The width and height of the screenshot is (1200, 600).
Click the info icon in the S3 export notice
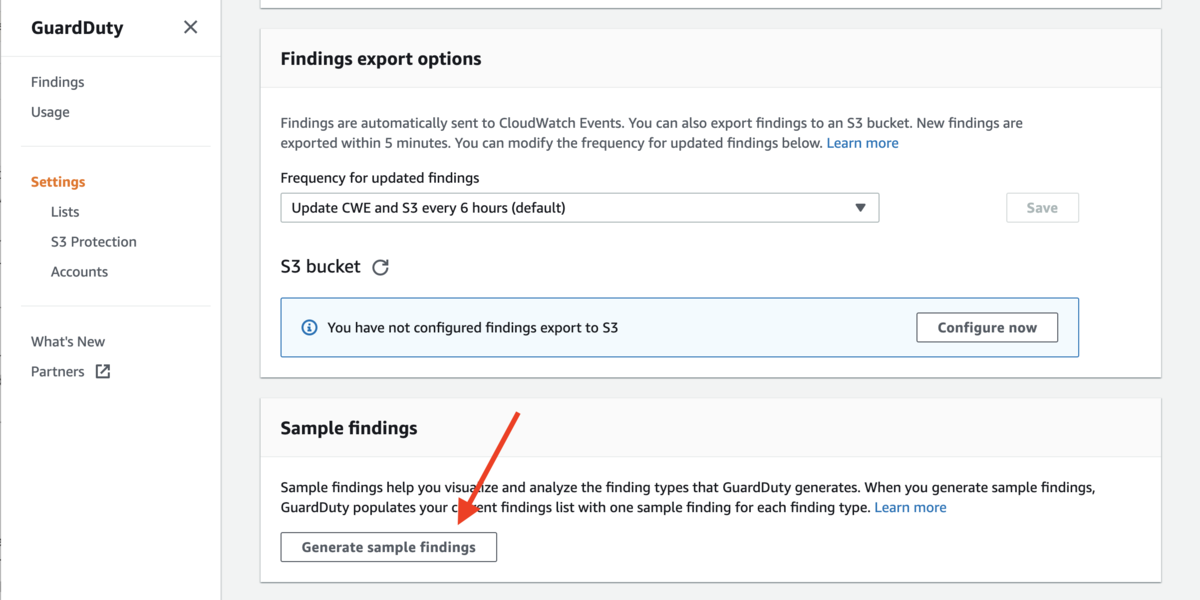[309, 327]
